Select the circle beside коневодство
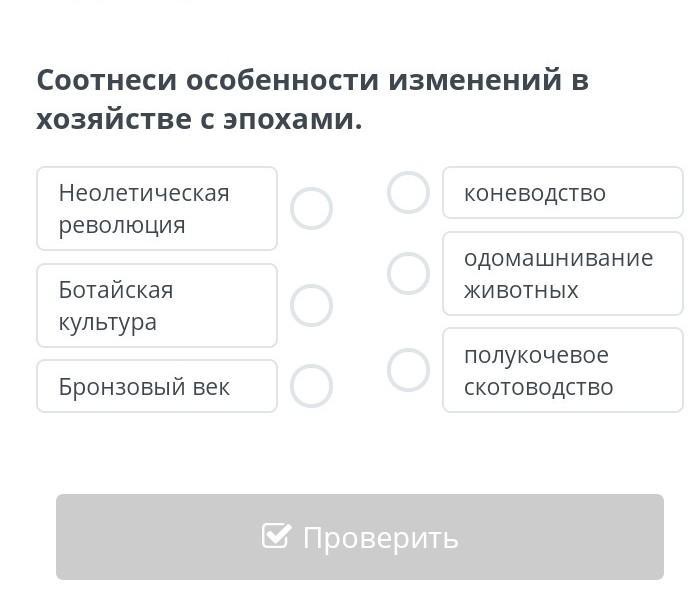This screenshot has height=603, width=689. click(408, 193)
